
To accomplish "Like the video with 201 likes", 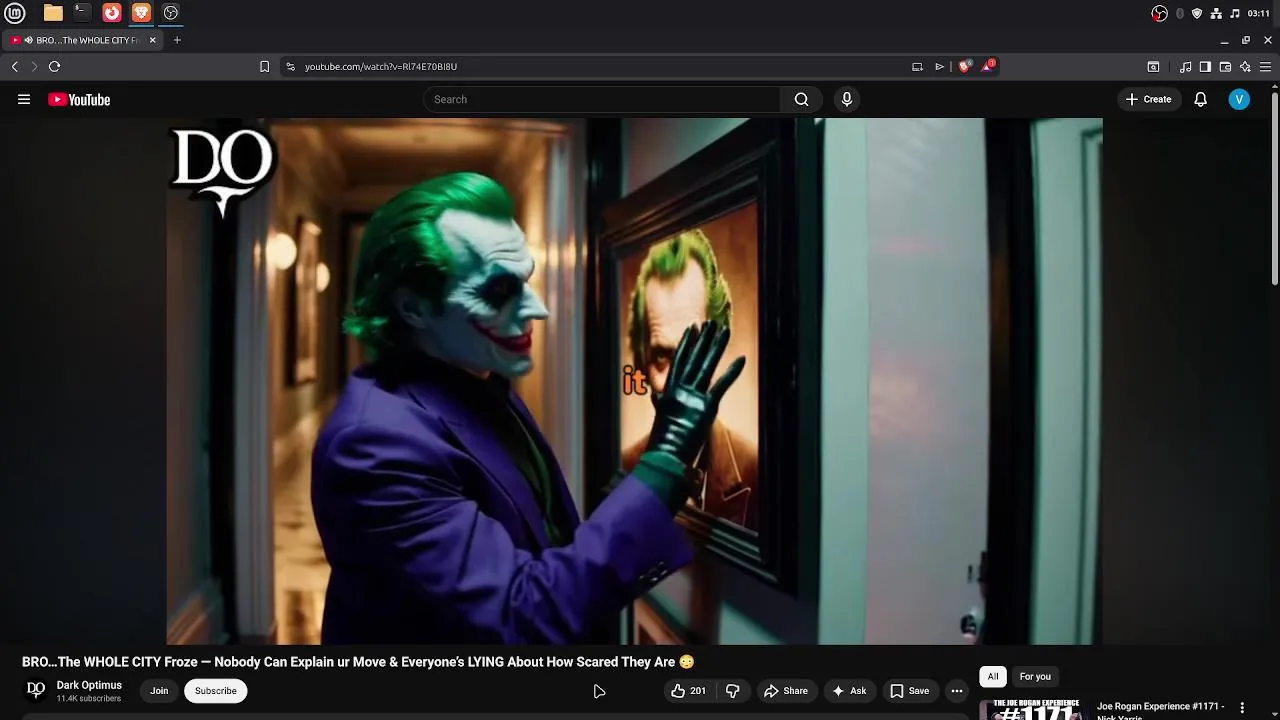I will 688,691.
